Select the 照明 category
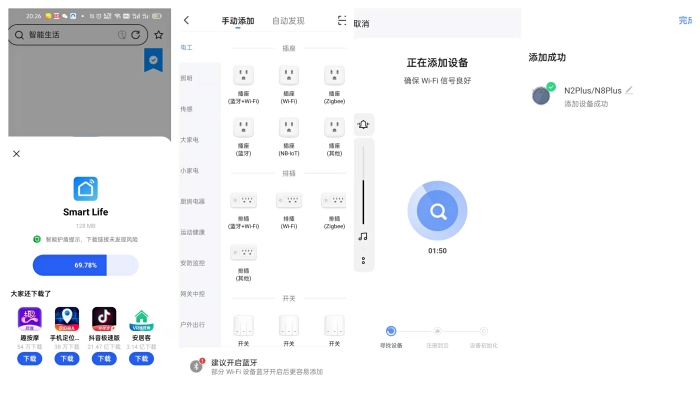700x393 pixels. coord(187,78)
